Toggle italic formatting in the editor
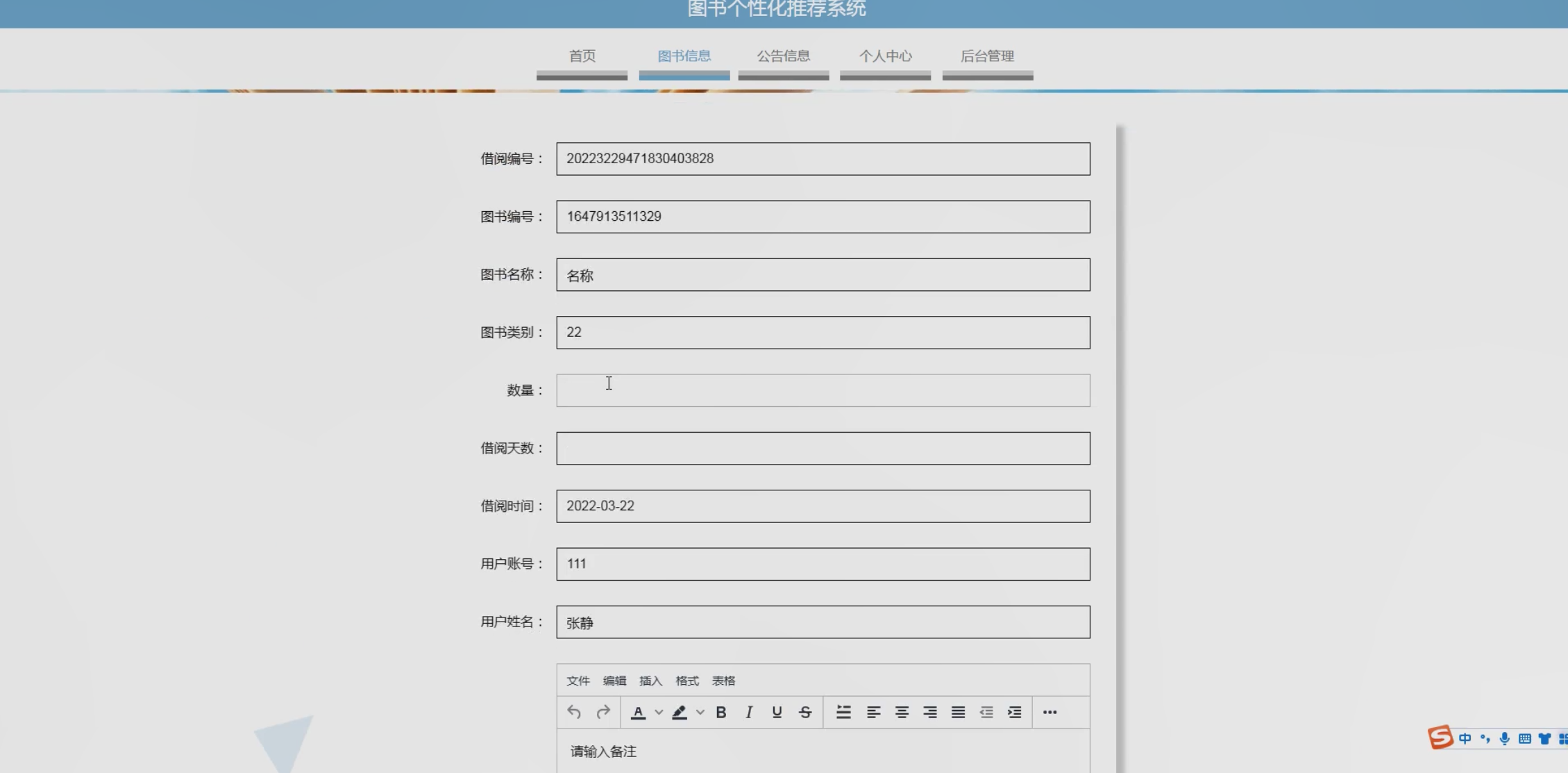The height and width of the screenshot is (773, 1568). pos(749,712)
